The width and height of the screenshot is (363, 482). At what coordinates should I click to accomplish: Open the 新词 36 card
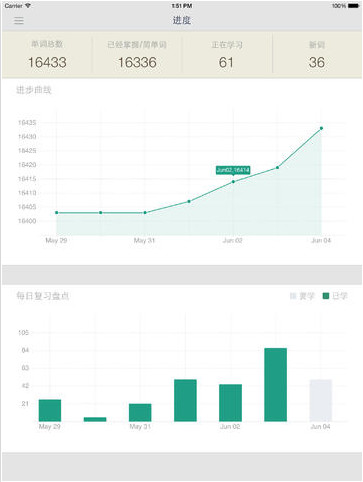tap(317, 55)
